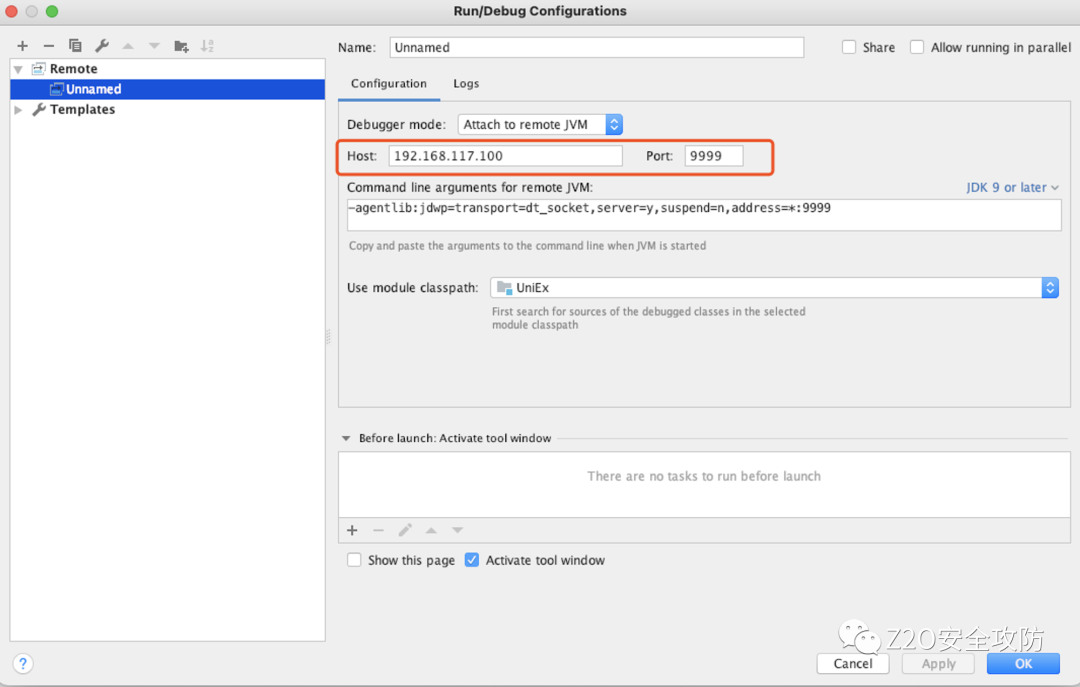1080x687 pixels.
Task: Check the Show this page option
Action: pyautogui.click(x=354, y=560)
